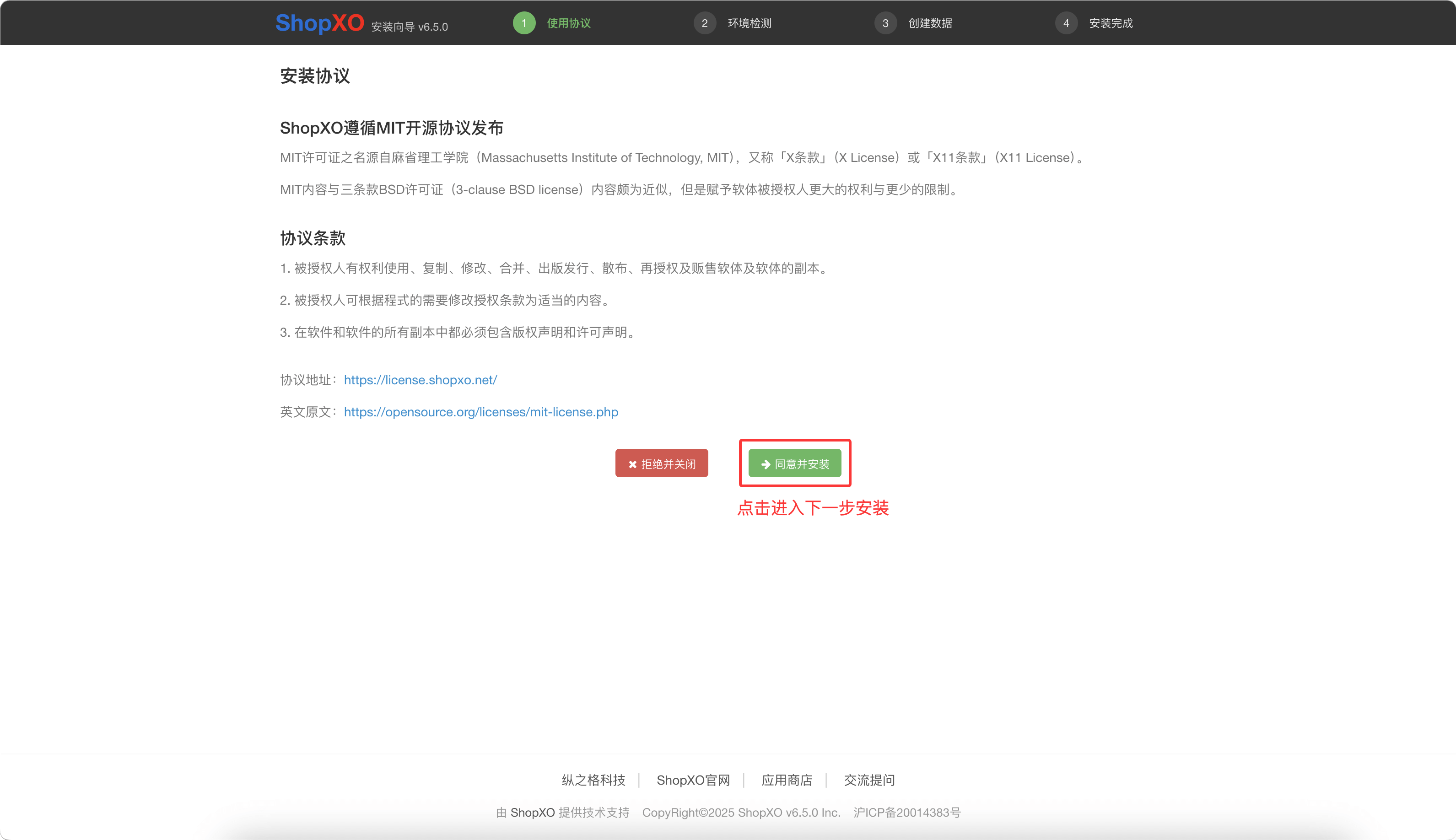Open the MIT license English original link
This screenshot has height=840, width=1456.
point(480,412)
